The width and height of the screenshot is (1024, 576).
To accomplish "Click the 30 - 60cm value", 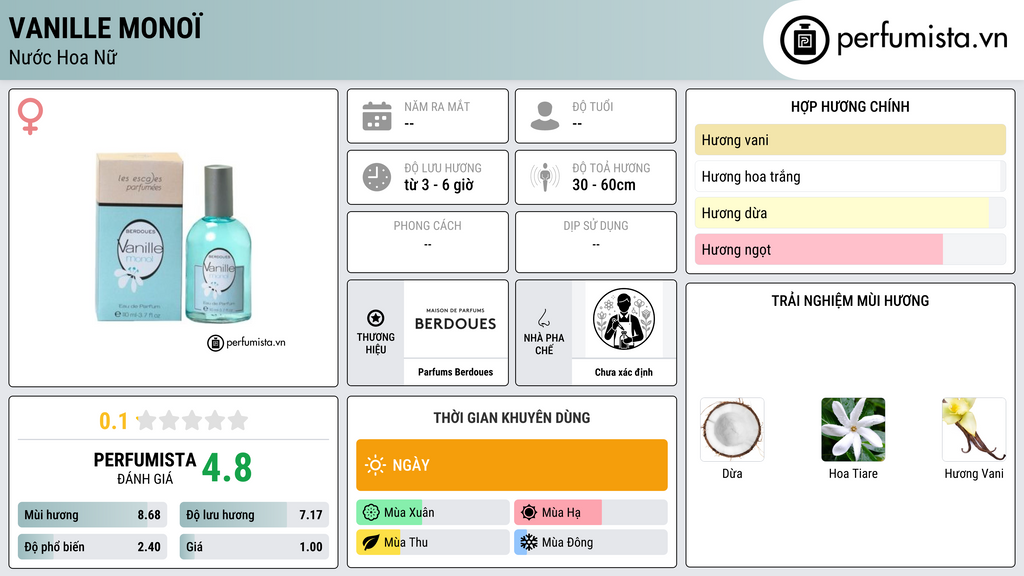I will click(604, 185).
